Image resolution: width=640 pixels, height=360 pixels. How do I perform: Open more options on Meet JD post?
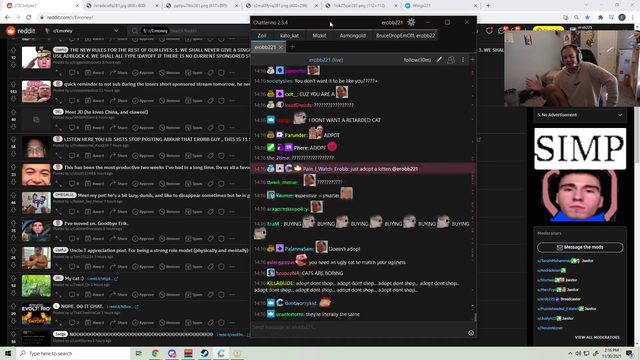[232, 128]
